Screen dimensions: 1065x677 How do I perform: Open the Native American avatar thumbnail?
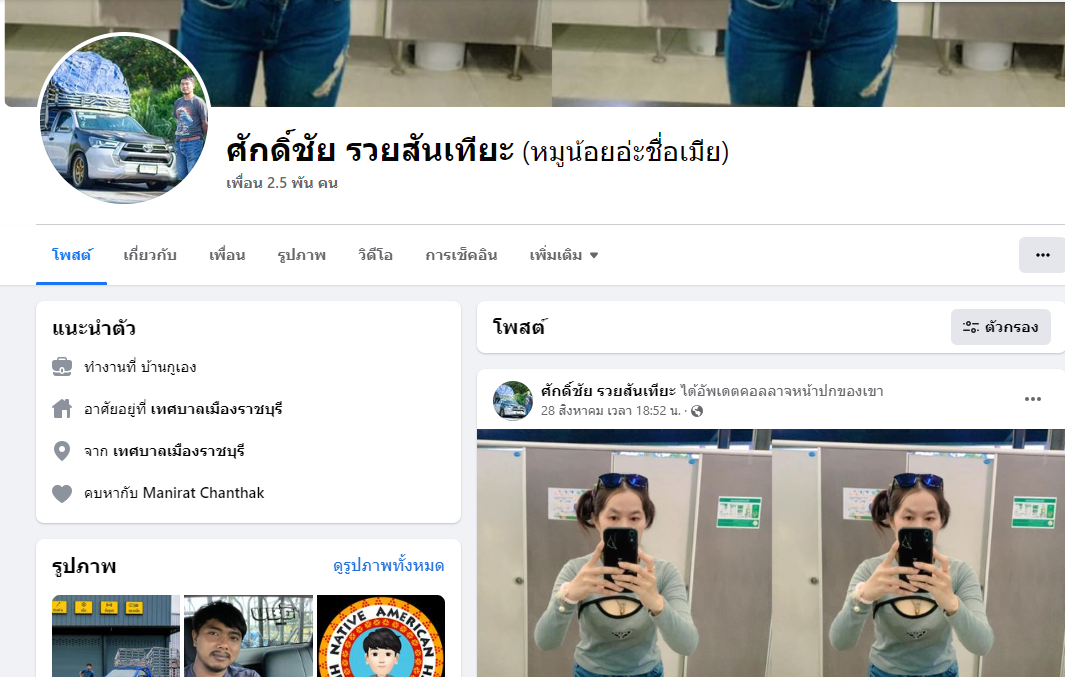(x=381, y=636)
